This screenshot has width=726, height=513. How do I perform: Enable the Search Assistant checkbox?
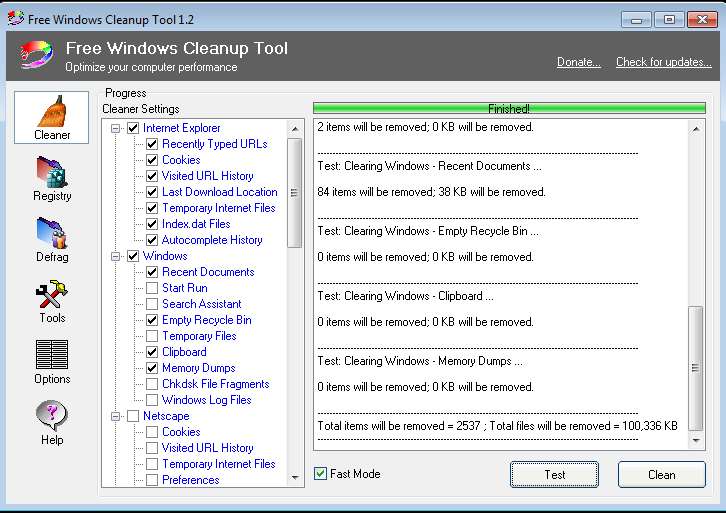click(152, 304)
